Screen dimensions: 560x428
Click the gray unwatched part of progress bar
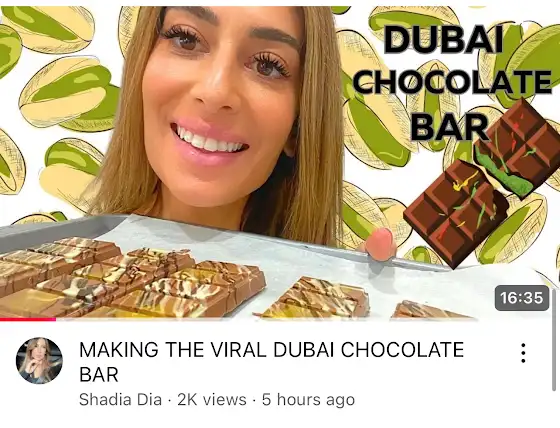click(x=304, y=319)
